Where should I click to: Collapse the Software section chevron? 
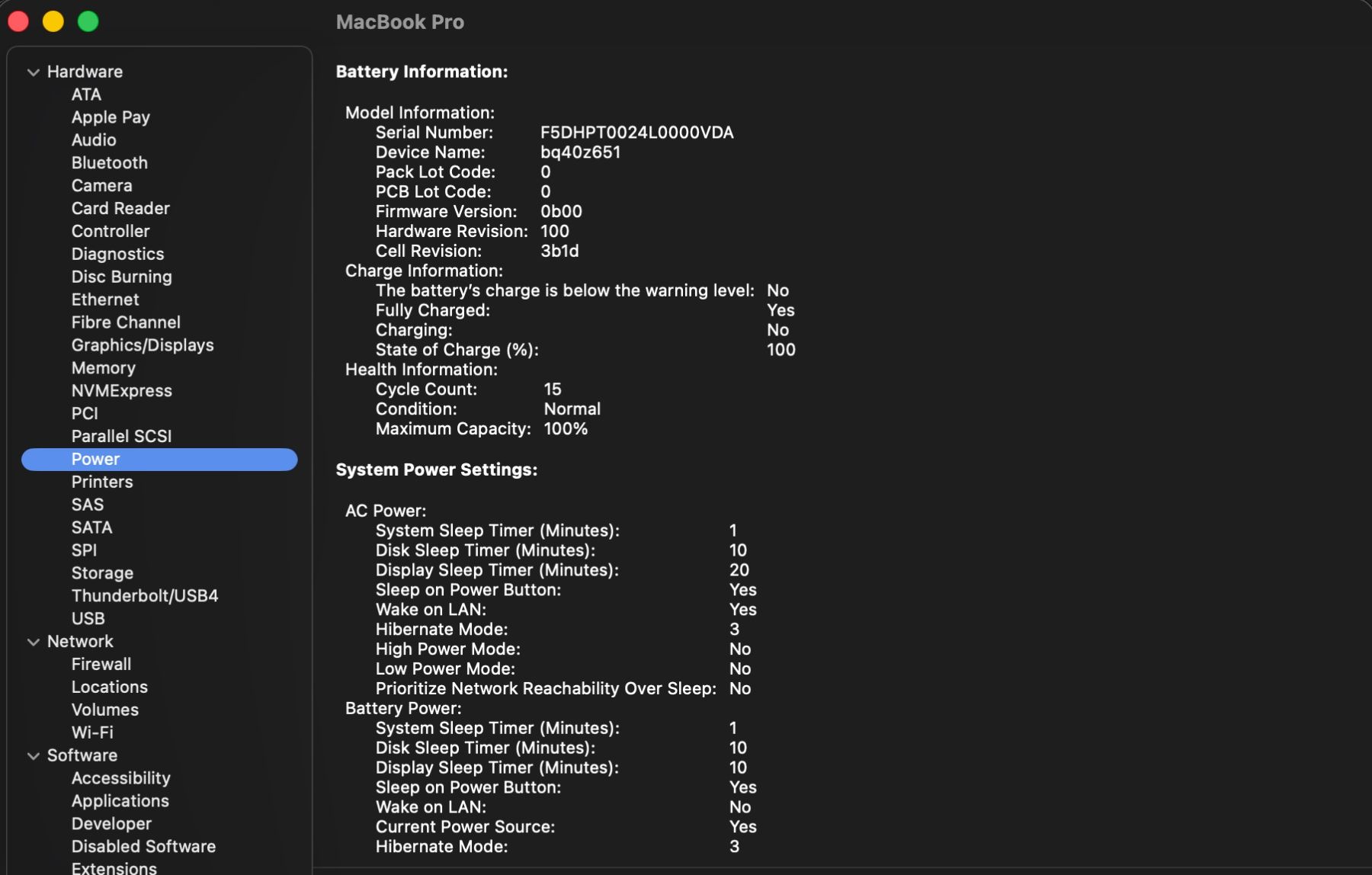click(x=34, y=756)
